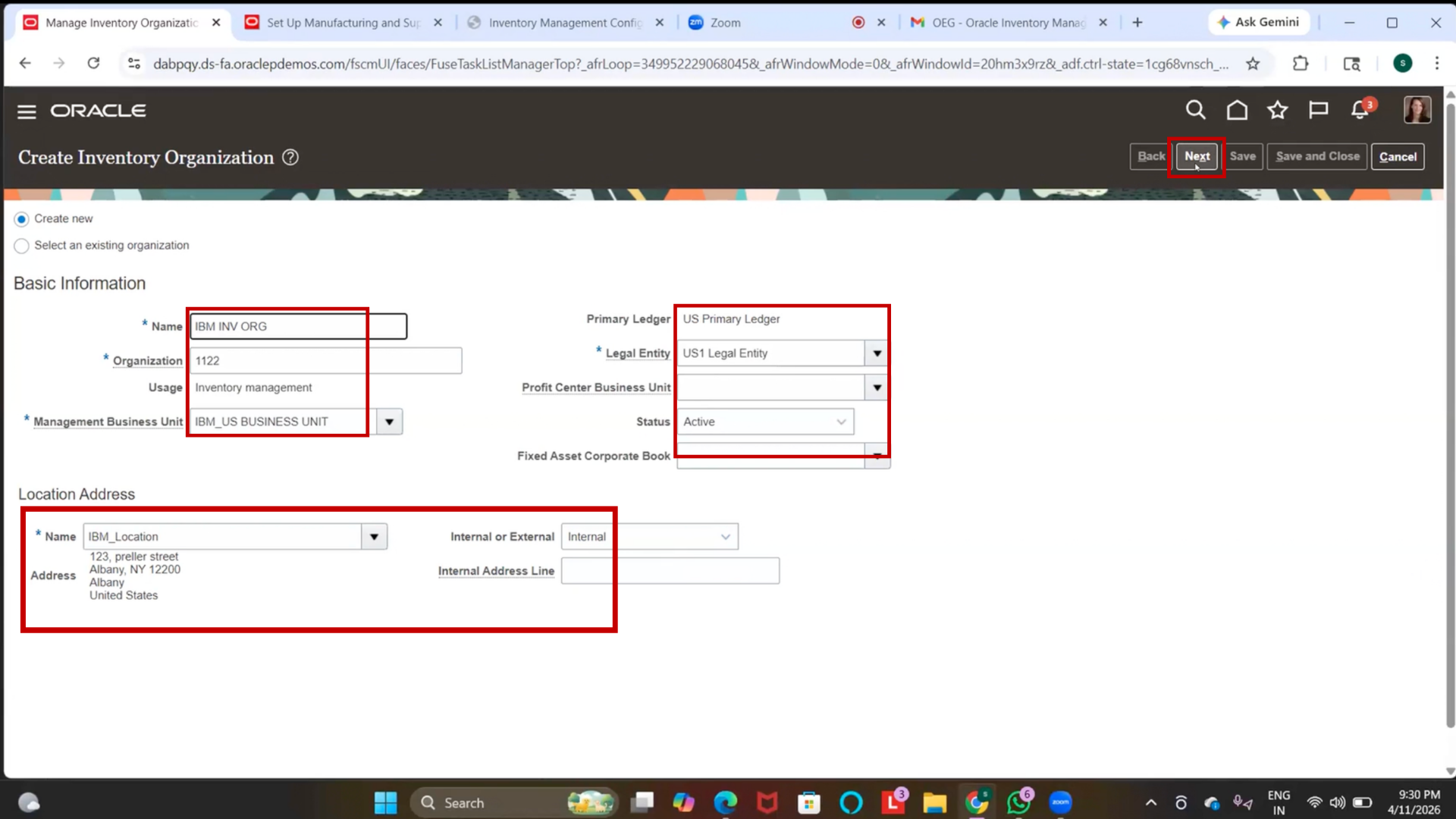This screenshot has width=1456, height=819.
Task: Open File Explorer from taskbar
Action: (x=934, y=802)
